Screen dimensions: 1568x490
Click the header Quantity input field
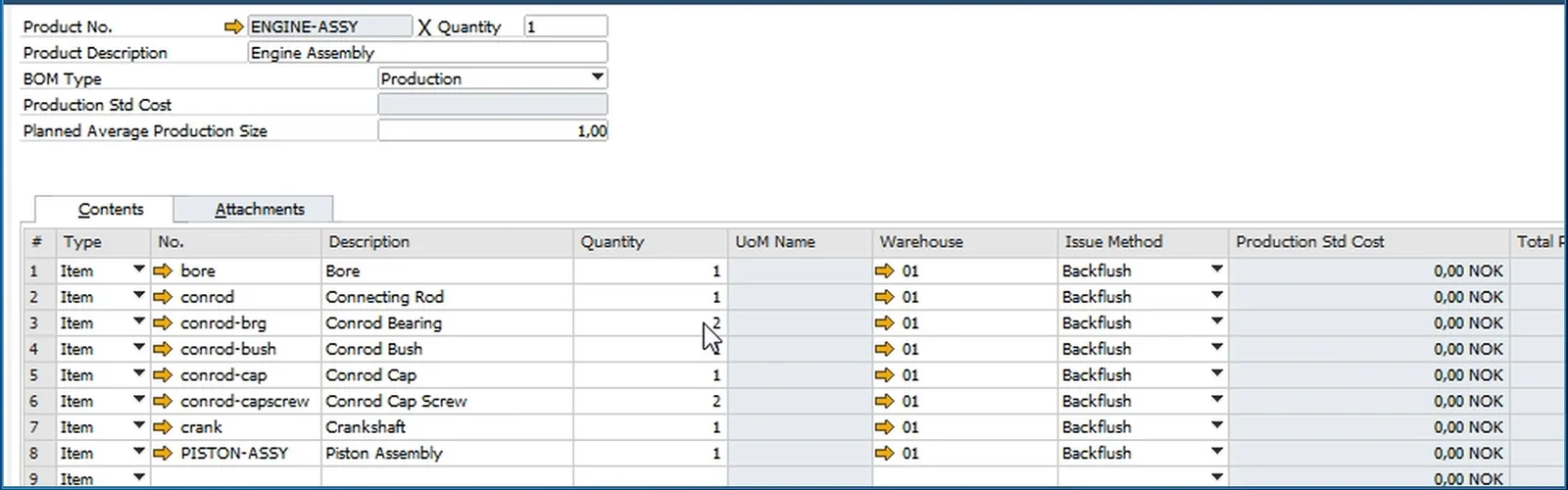pyautogui.click(x=565, y=26)
